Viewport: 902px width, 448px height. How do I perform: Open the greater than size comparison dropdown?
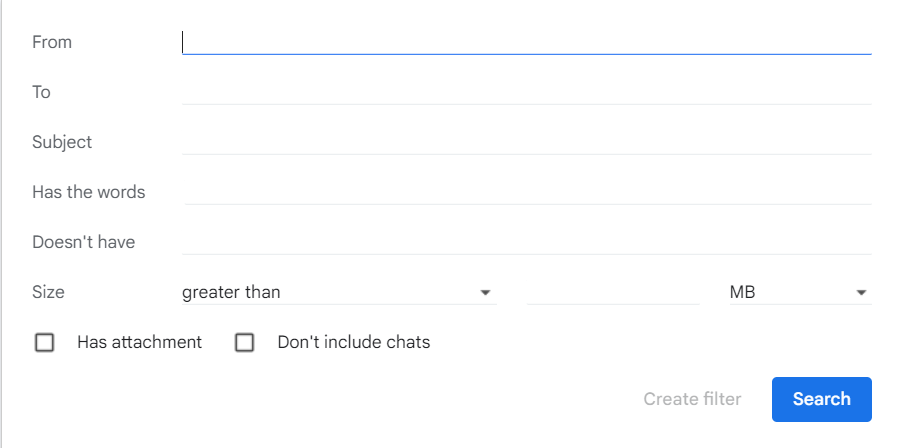[339, 292]
